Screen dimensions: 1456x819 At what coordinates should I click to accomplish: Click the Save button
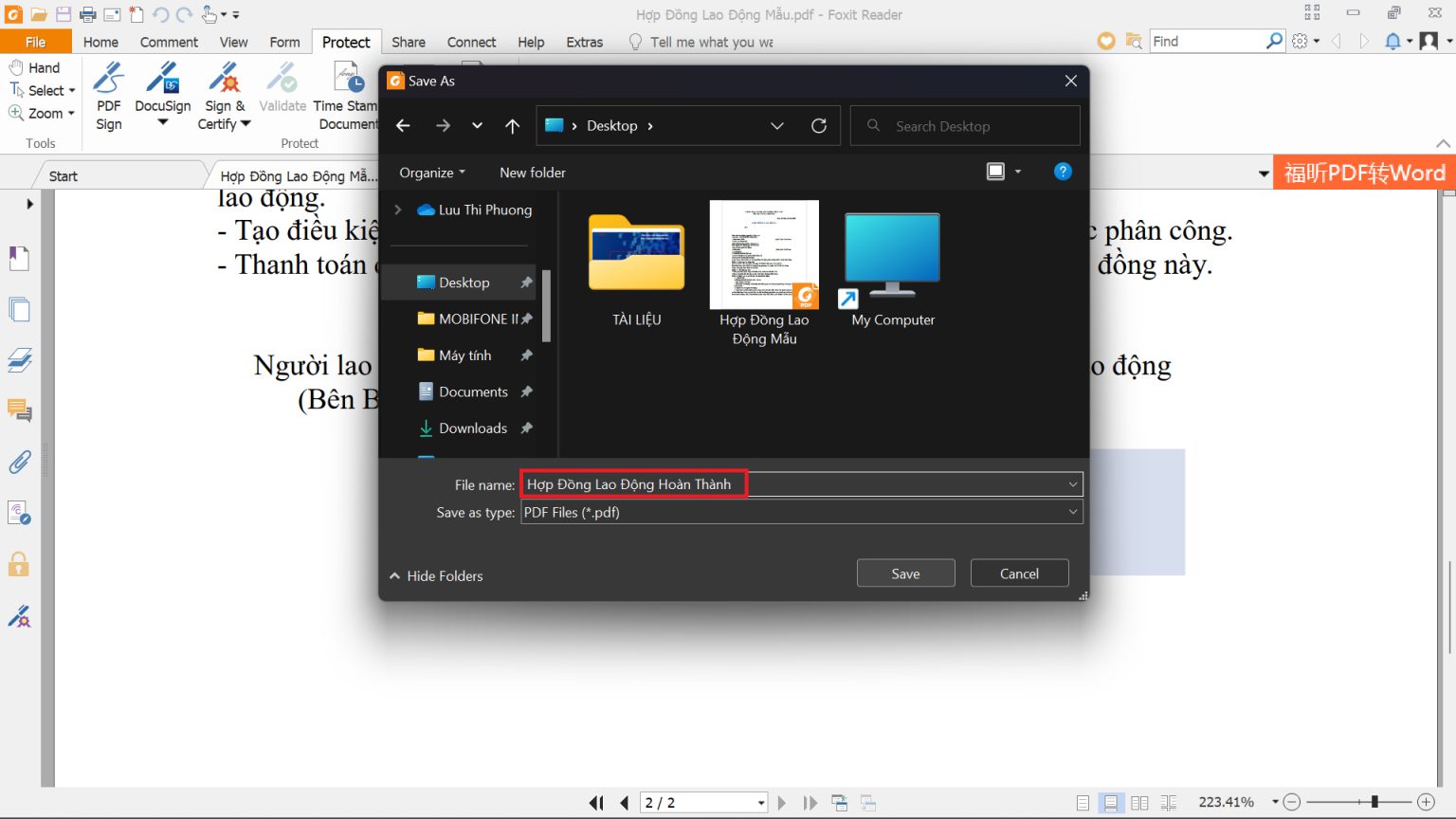904,573
